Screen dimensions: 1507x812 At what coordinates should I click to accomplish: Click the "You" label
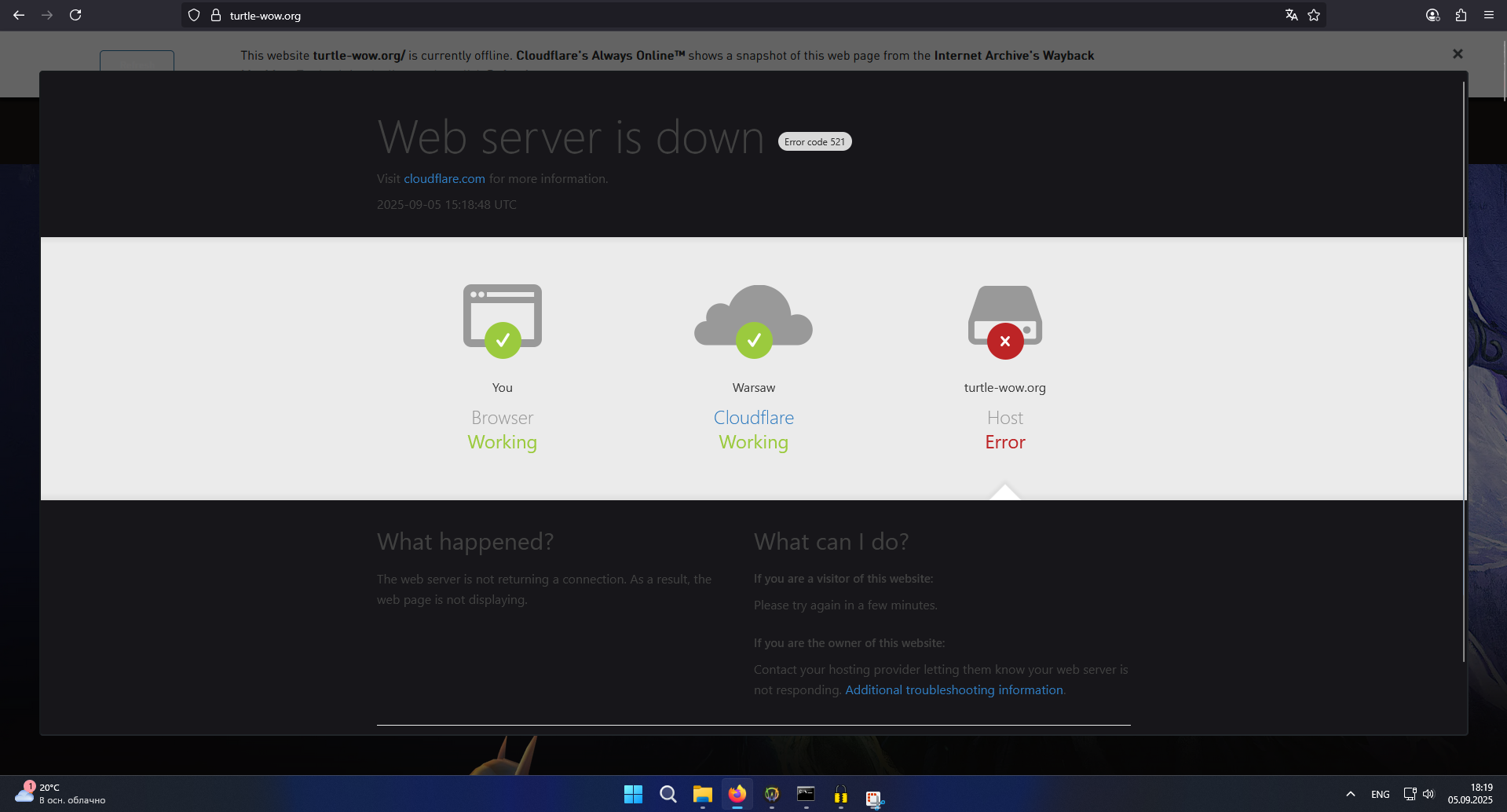(503, 388)
